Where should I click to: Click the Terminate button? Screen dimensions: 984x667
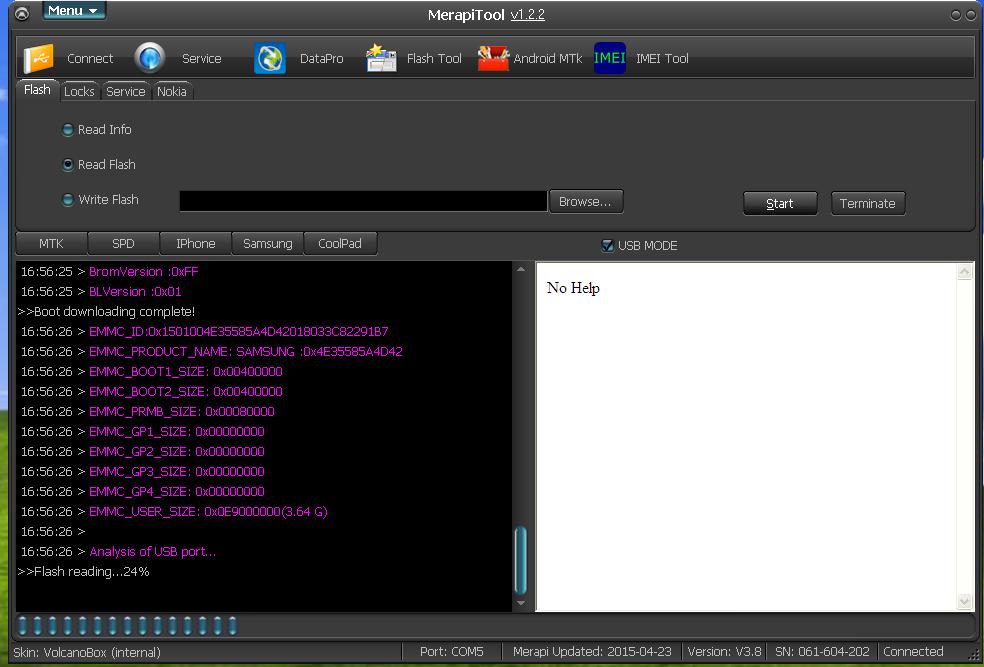point(868,203)
